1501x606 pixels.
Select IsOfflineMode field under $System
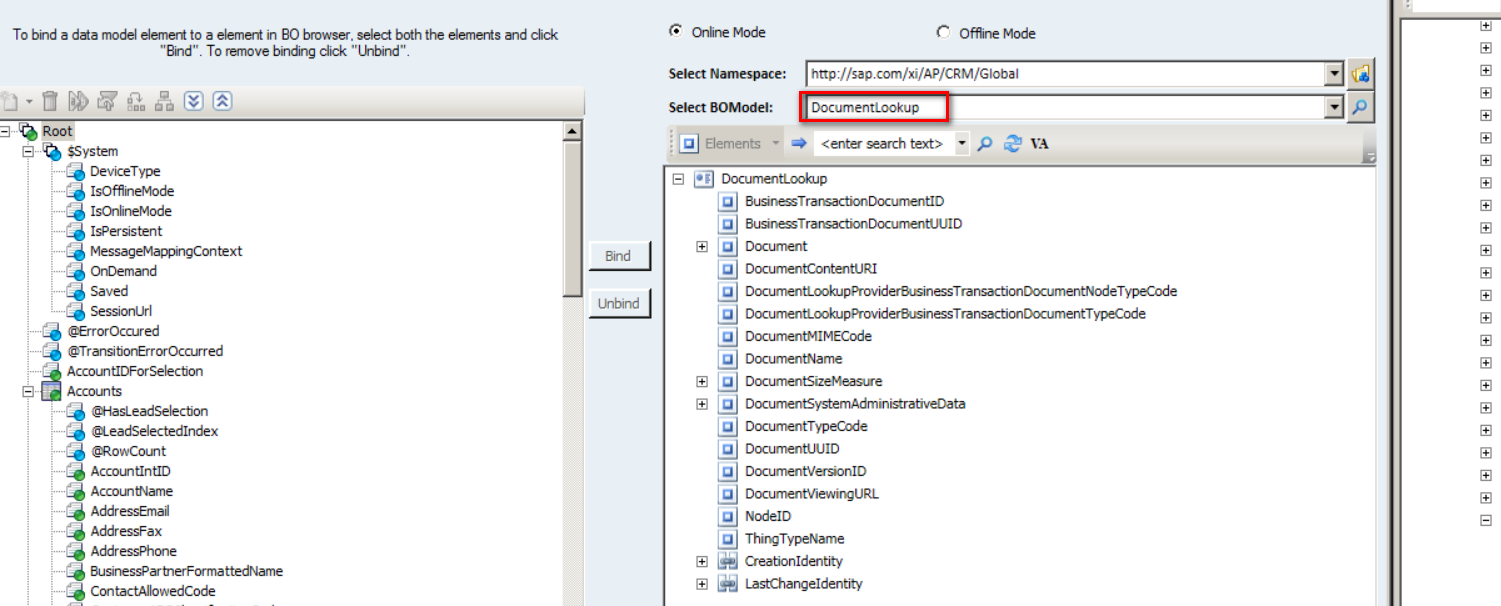[132, 191]
